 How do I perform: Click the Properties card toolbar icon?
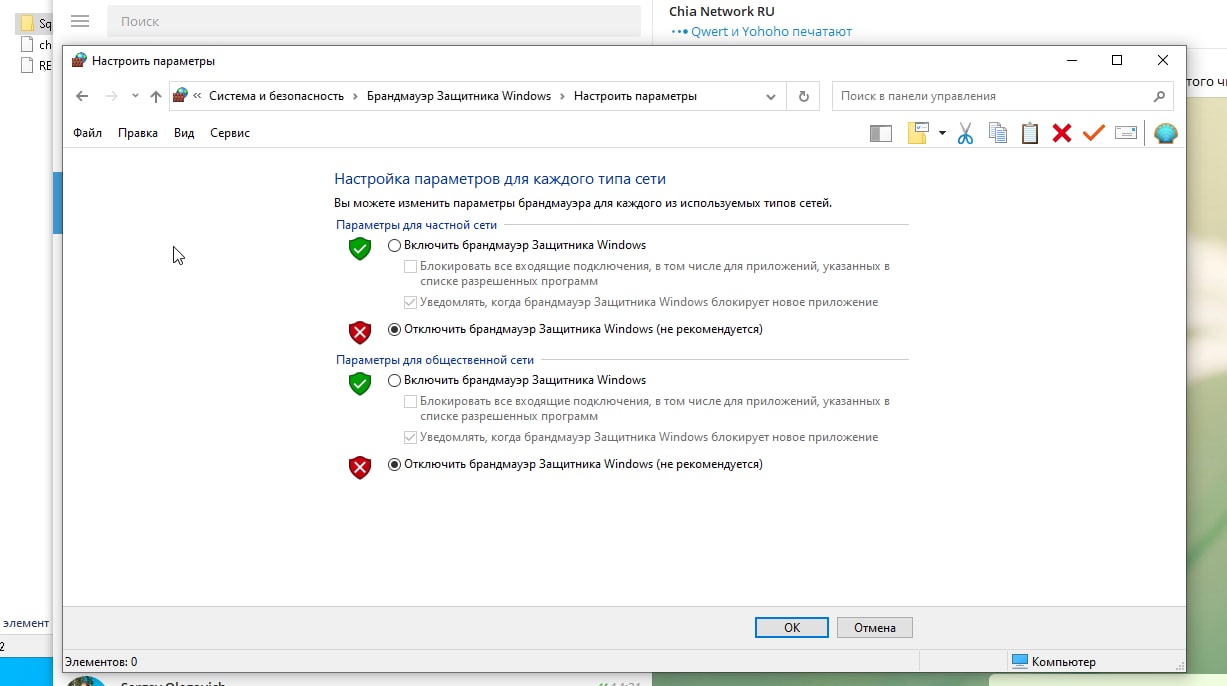(x=1126, y=133)
